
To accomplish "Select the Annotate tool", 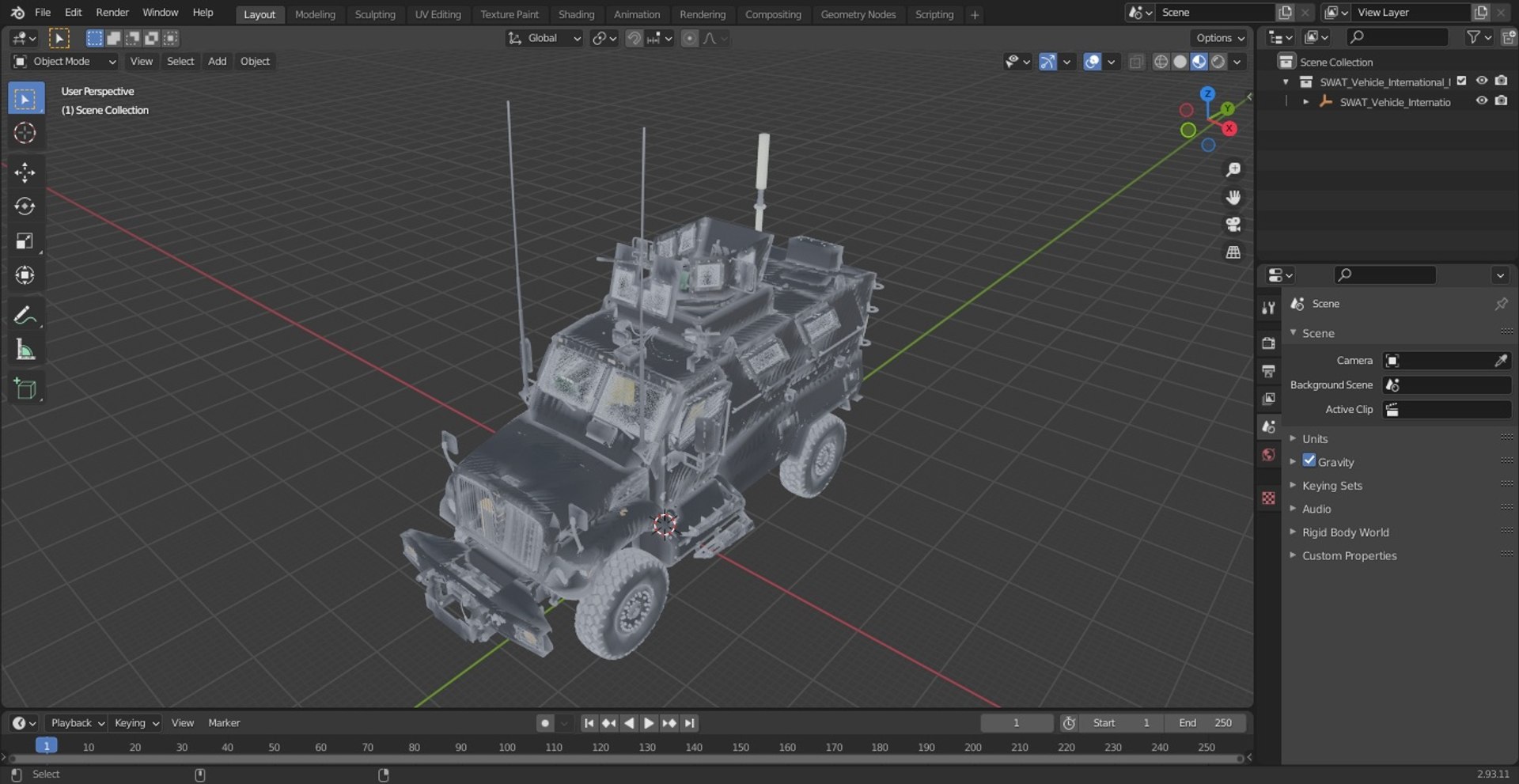I will tap(25, 316).
